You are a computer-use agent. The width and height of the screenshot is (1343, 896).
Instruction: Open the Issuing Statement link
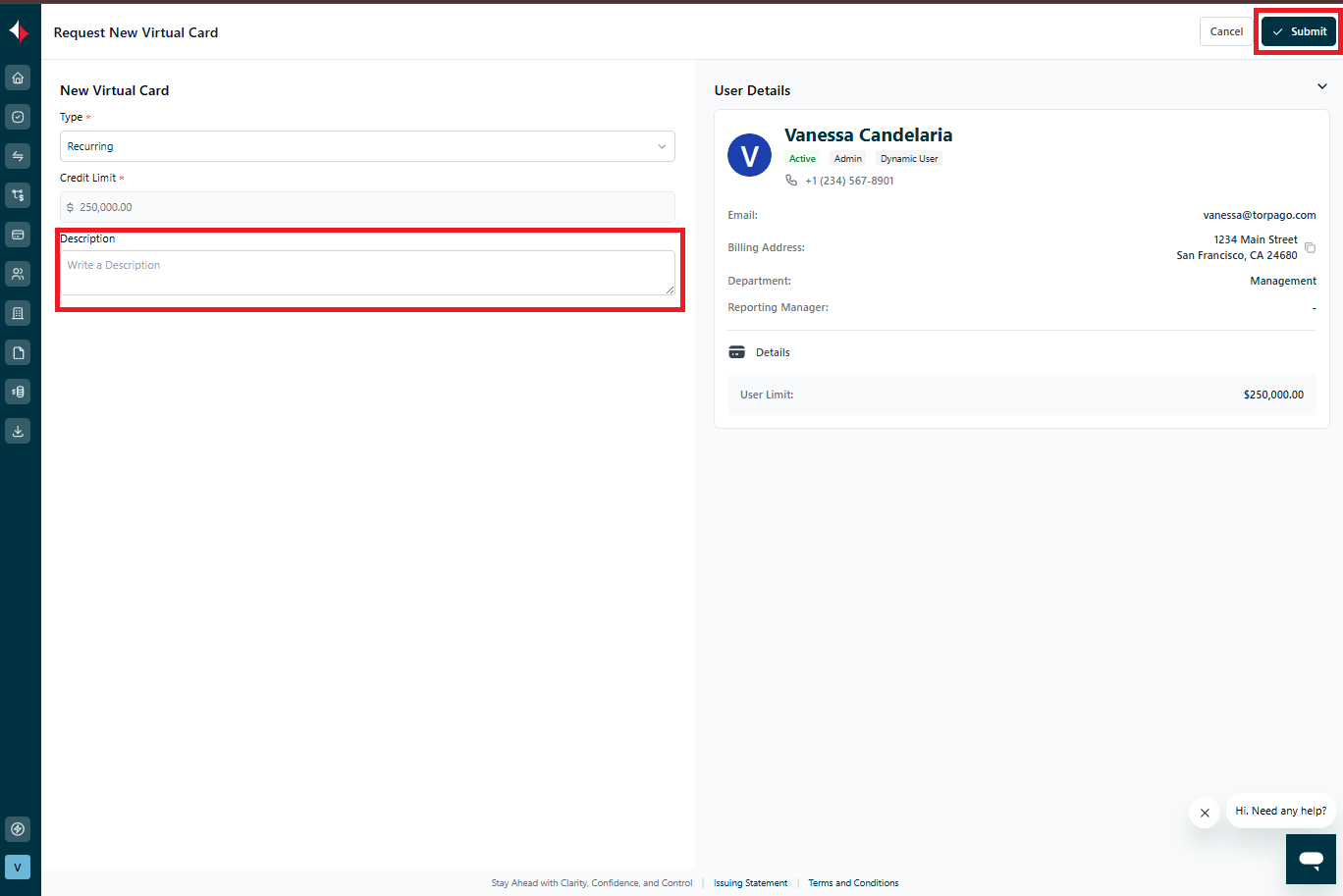pyautogui.click(x=751, y=883)
